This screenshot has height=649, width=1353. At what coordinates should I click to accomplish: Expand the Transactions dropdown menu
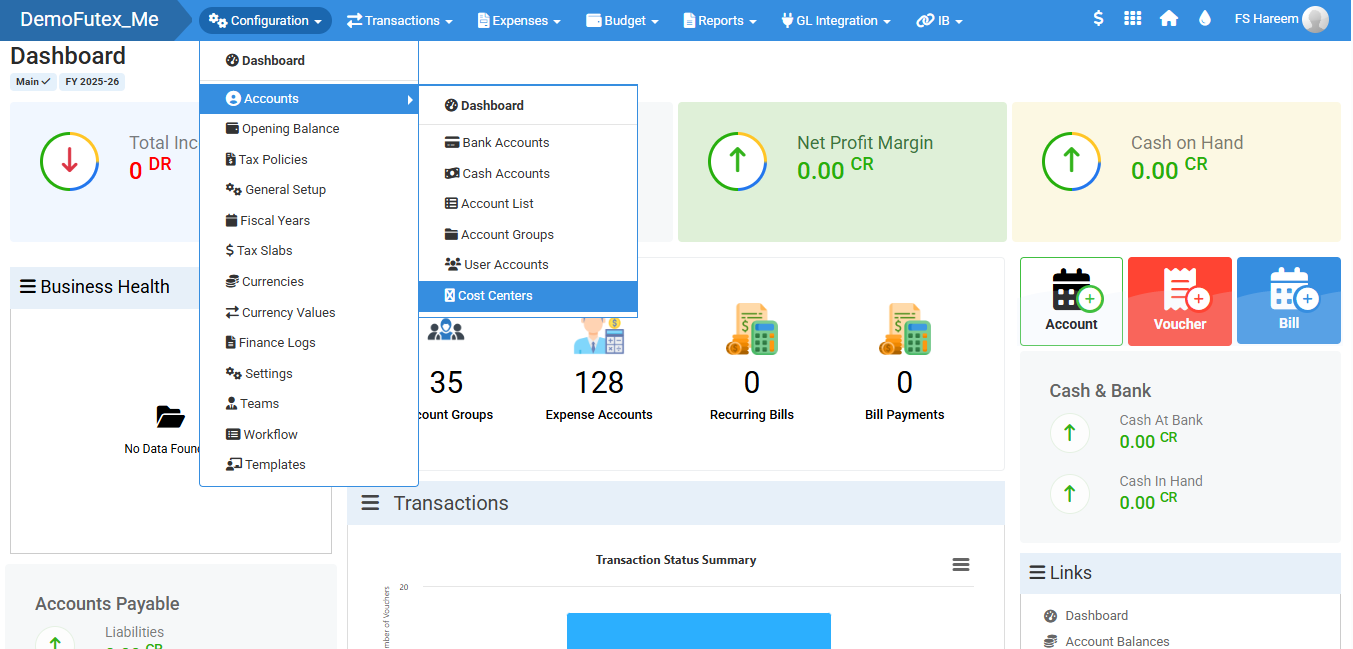tap(400, 20)
